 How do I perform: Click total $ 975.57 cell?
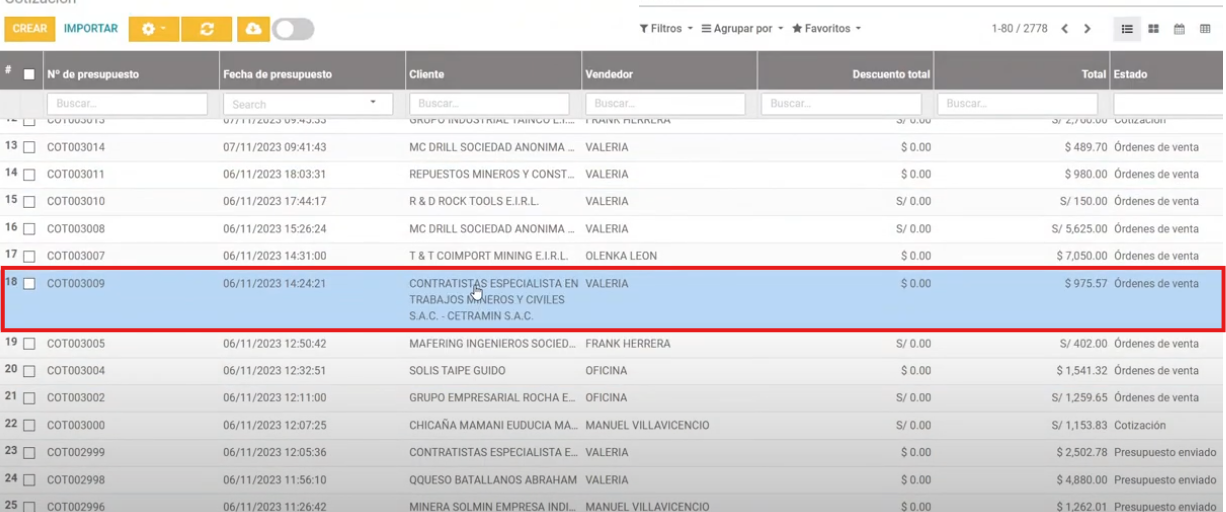pyautogui.click(x=1086, y=284)
